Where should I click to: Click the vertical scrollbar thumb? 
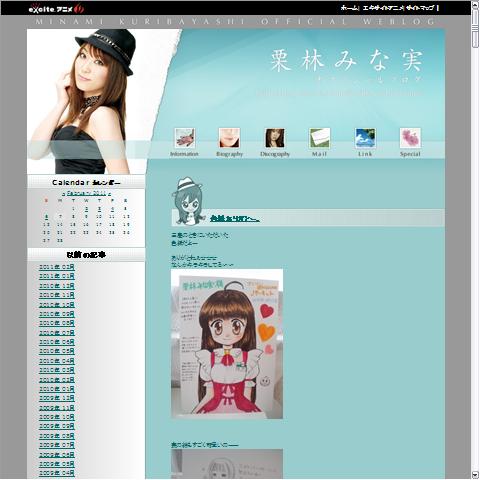click(475, 28)
